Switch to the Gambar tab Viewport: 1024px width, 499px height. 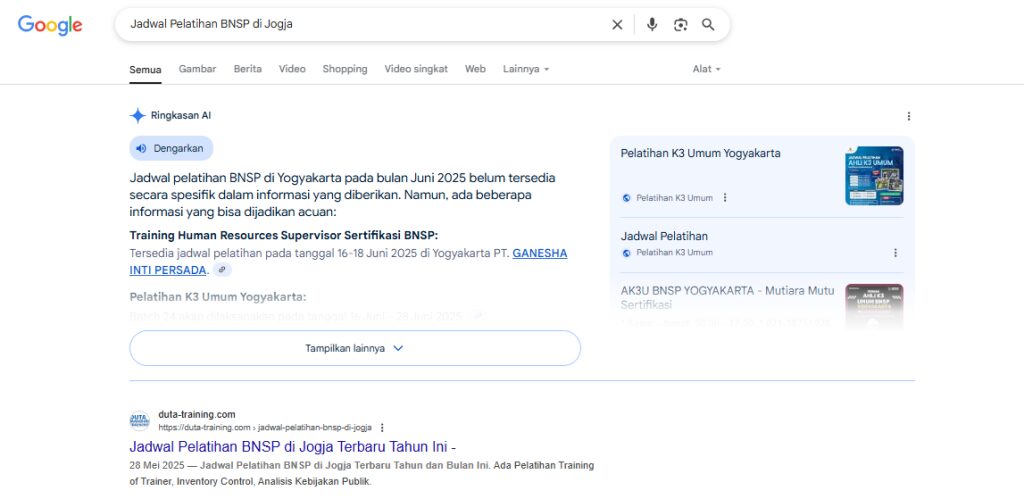197,69
